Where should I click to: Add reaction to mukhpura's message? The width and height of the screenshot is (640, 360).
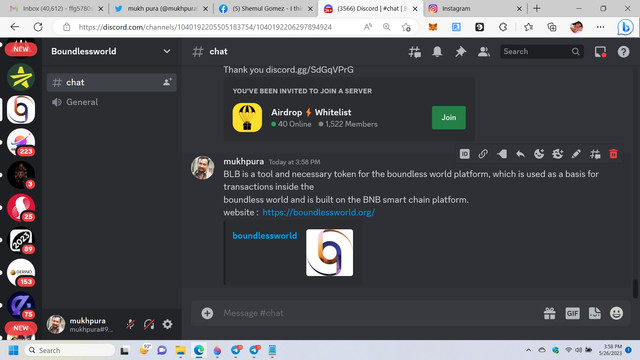tap(539, 154)
